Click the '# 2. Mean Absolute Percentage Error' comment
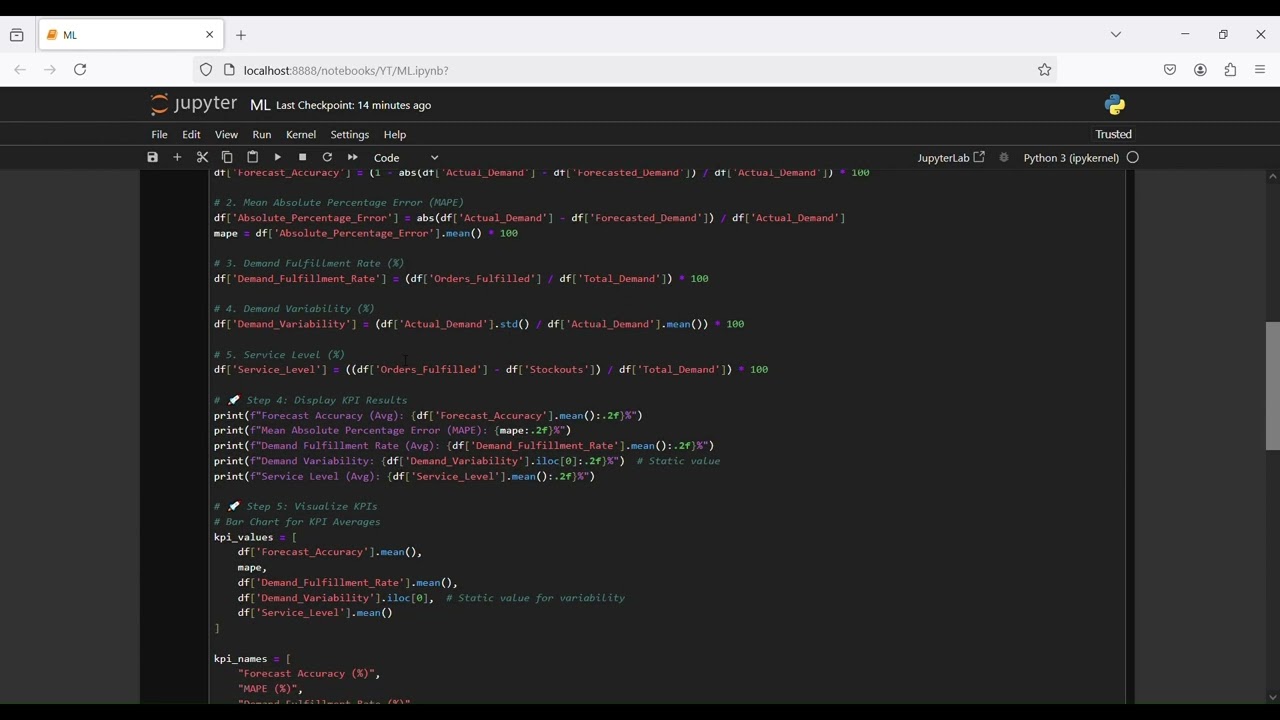Image resolution: width=1280 pixels, height=720 pixels. [339, 203]
